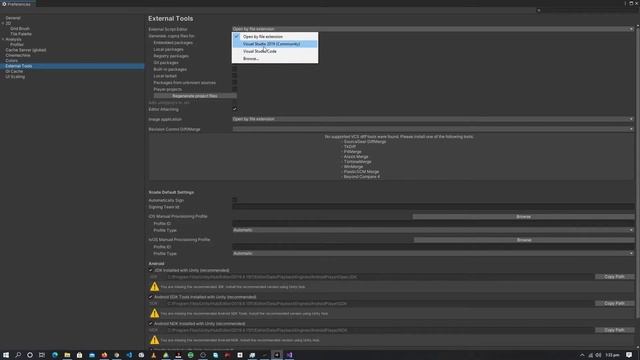The image size is (640, 360).
Task: Switch to Unity editor in the taskbar
Action: pos(277,355)
